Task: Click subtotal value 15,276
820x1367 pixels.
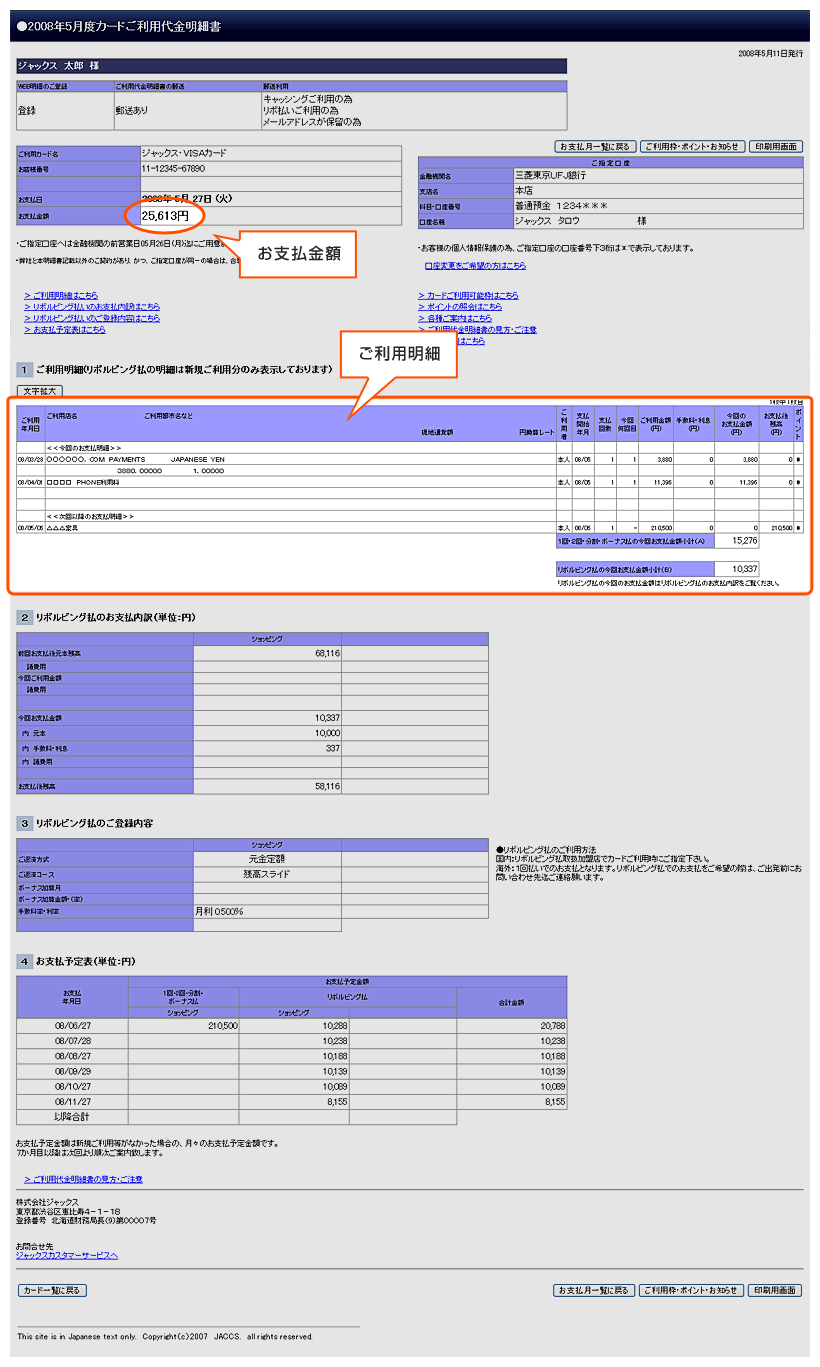Action: (x=744, y=541)
